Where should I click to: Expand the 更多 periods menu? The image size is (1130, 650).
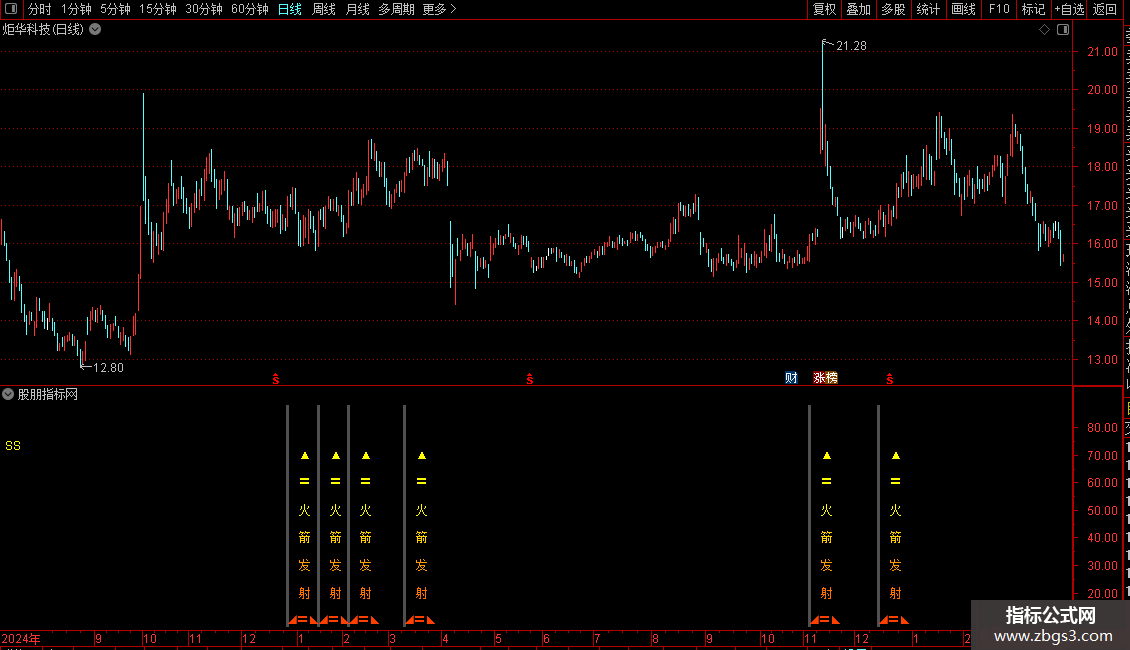pos(439,9)
